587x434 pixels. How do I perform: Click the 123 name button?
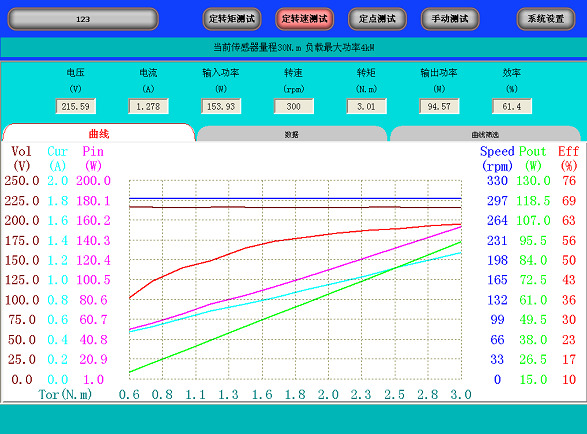tap(83, 19)
